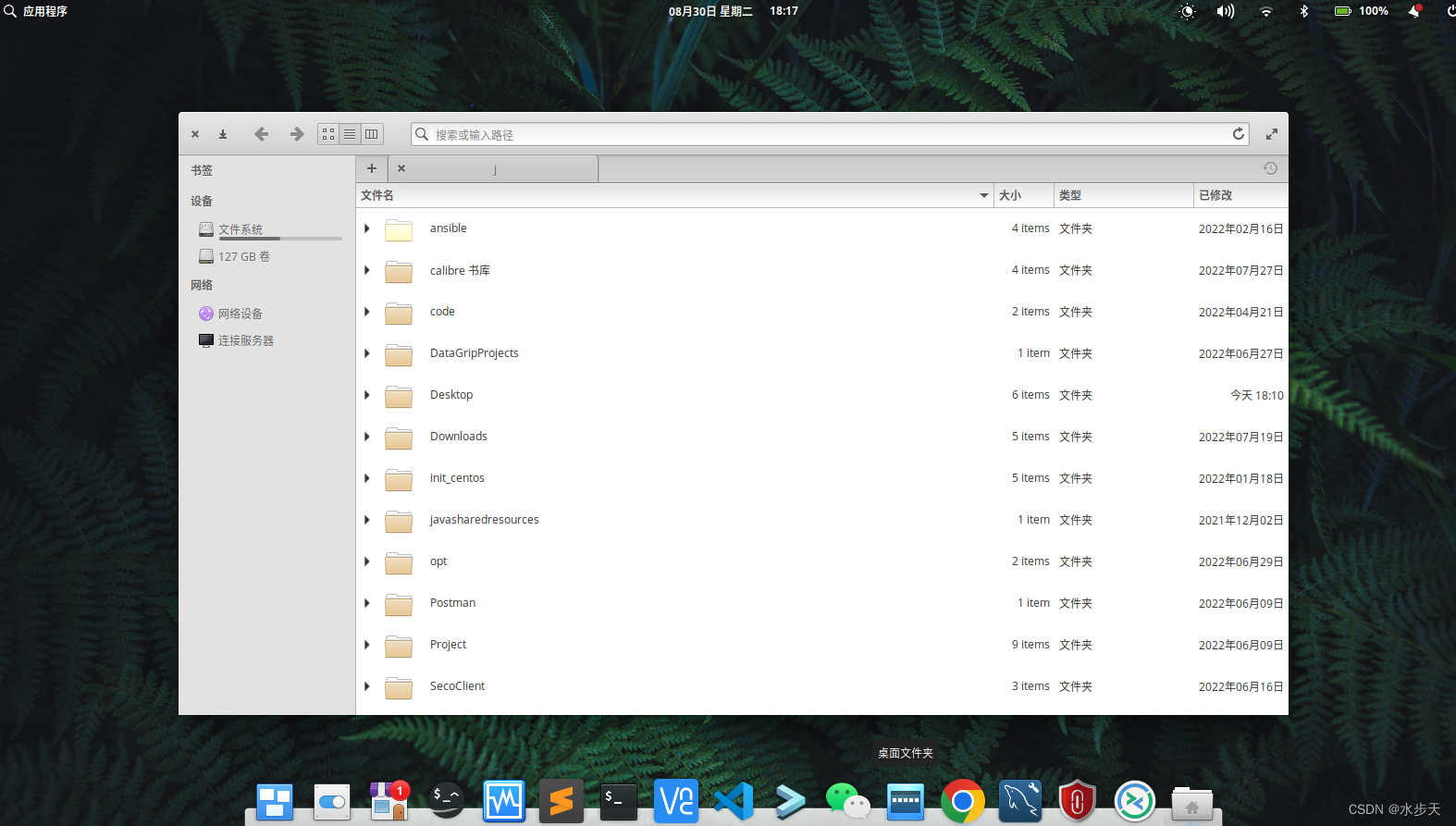Launch MySQL Workbench from the dock
This screenshot has width=1456, height=826.
coord(1020,802)
